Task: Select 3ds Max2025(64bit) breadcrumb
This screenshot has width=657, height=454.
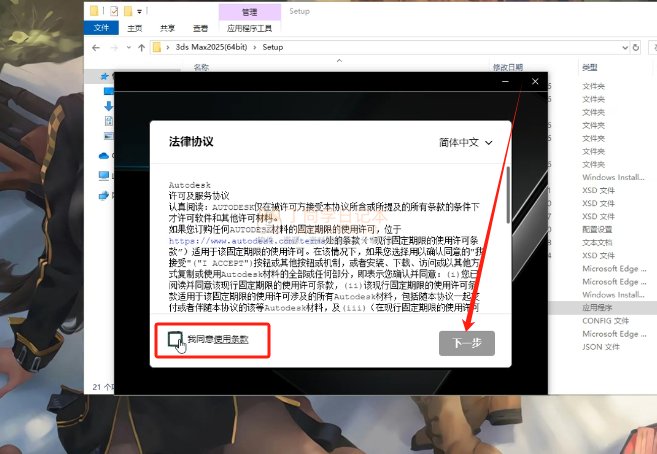Action: click(x=211, y=47)
